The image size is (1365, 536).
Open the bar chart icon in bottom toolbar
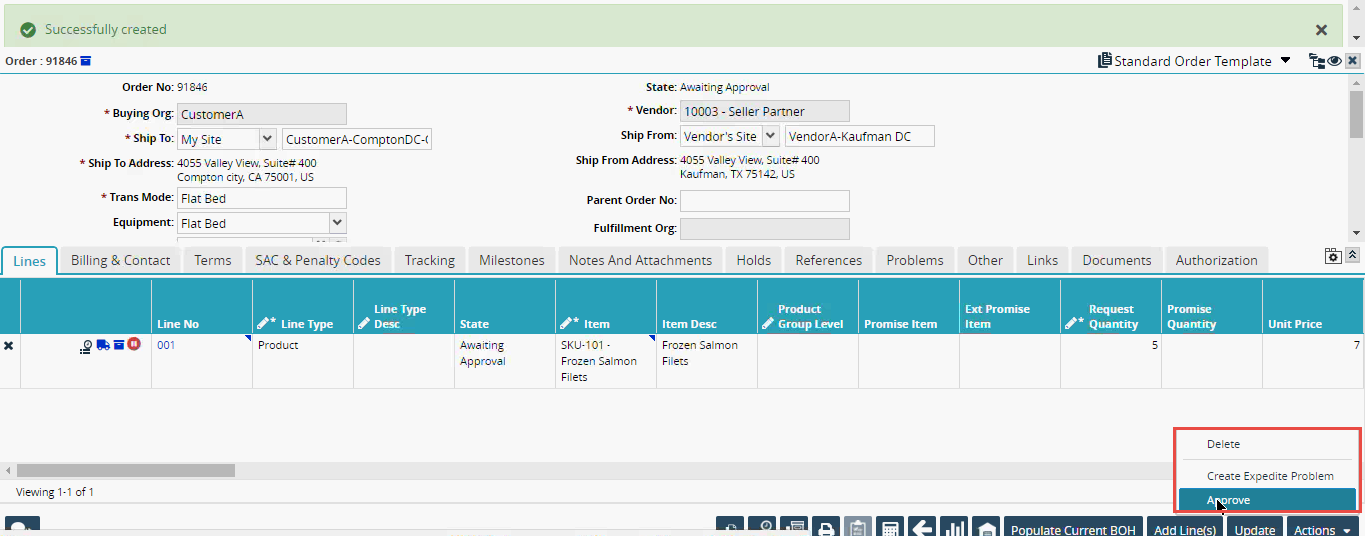953,527
